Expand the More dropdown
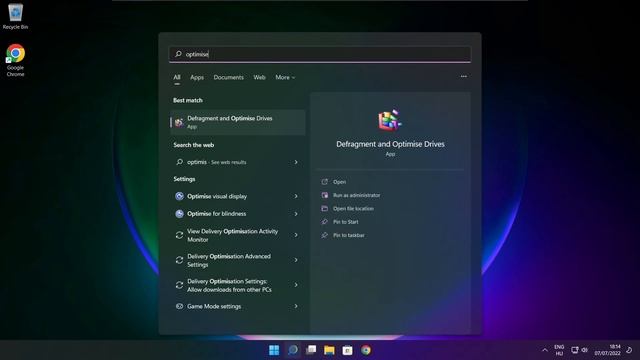 (x=285, y=77)
